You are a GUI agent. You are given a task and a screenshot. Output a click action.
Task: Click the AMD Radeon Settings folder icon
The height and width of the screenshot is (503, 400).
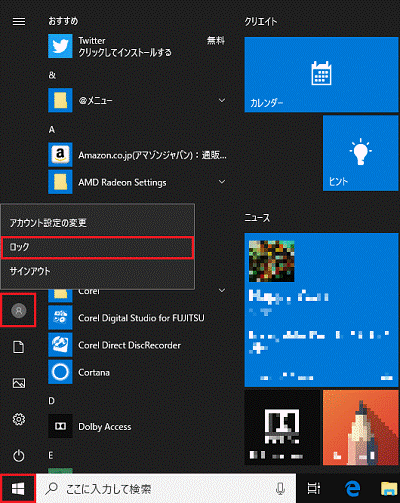click(x=60, y=182)
